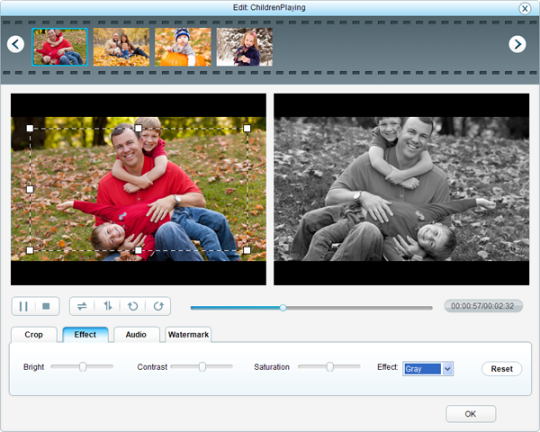540x432 pixels.
Task: Stop the video playback
Action: [46, 306]
